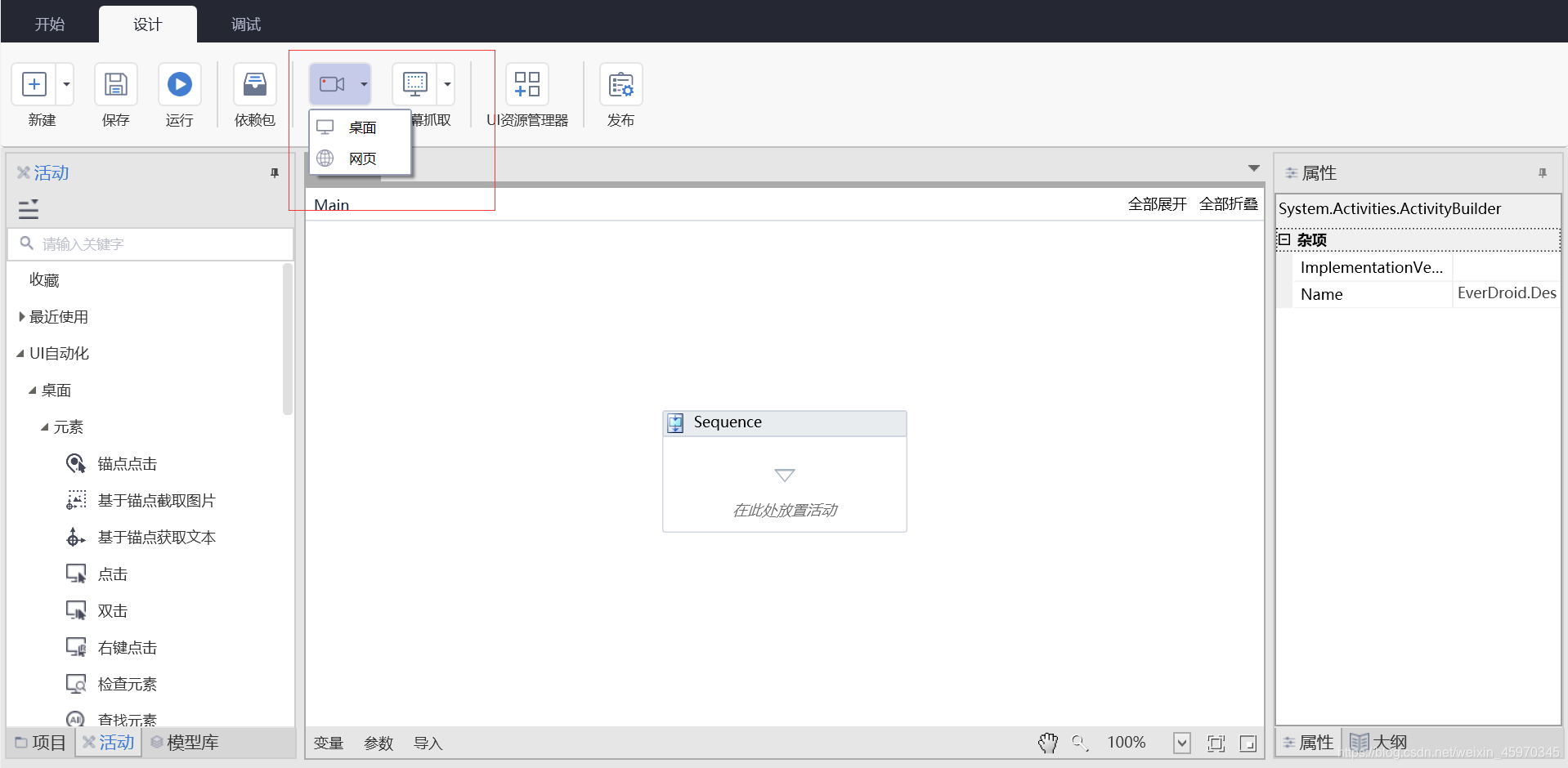Viewport: 1568px width, 768px height.
Task: Select the 锚点点击 activity icon
Action: [76, 464]
